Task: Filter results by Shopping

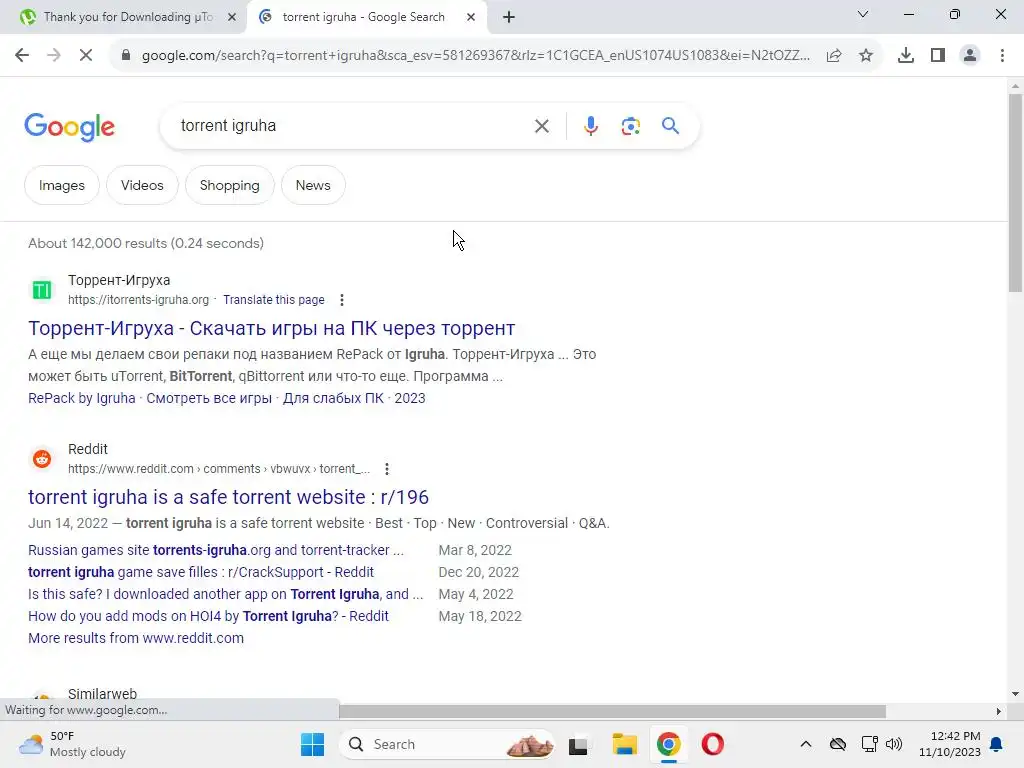Action: click(229, 185)
